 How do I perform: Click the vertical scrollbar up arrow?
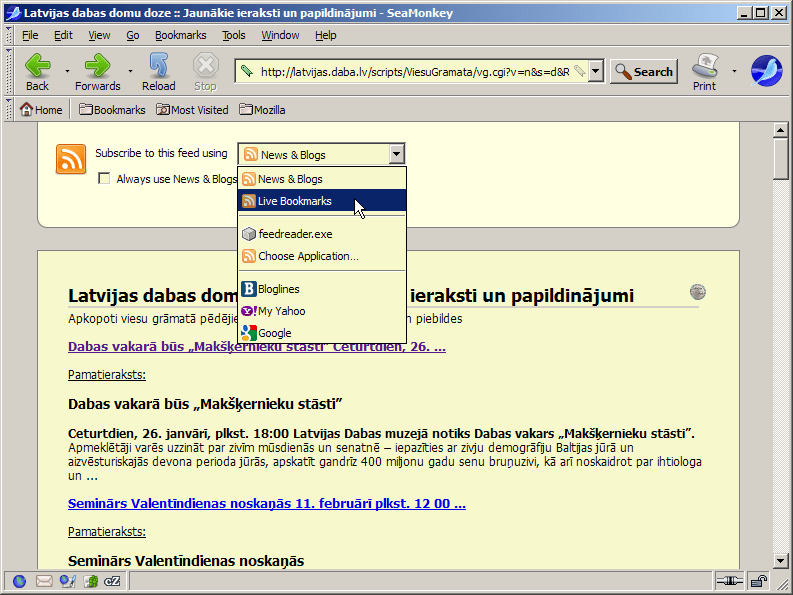point(780,131)
